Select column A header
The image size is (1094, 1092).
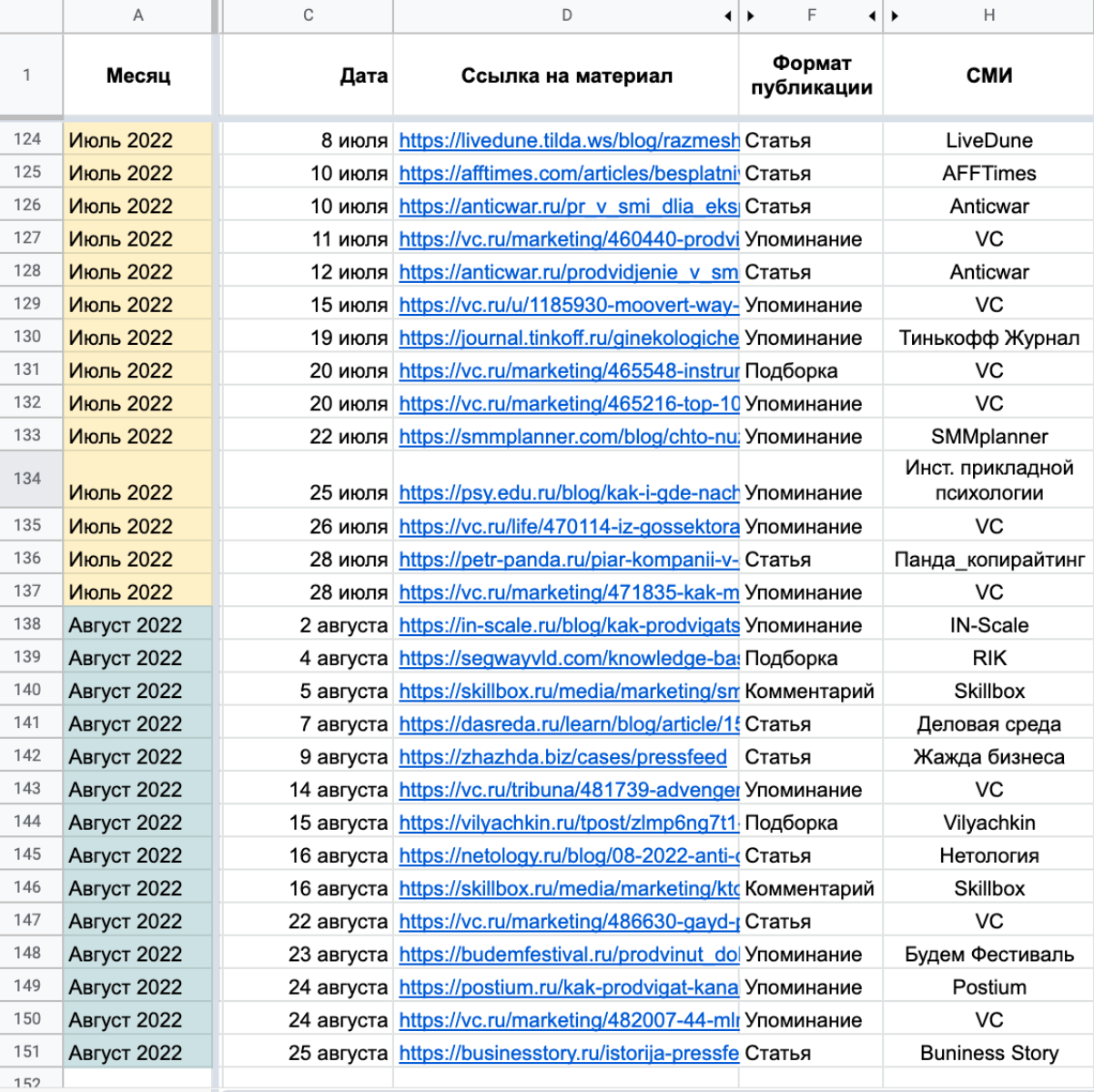click(137, 15)
